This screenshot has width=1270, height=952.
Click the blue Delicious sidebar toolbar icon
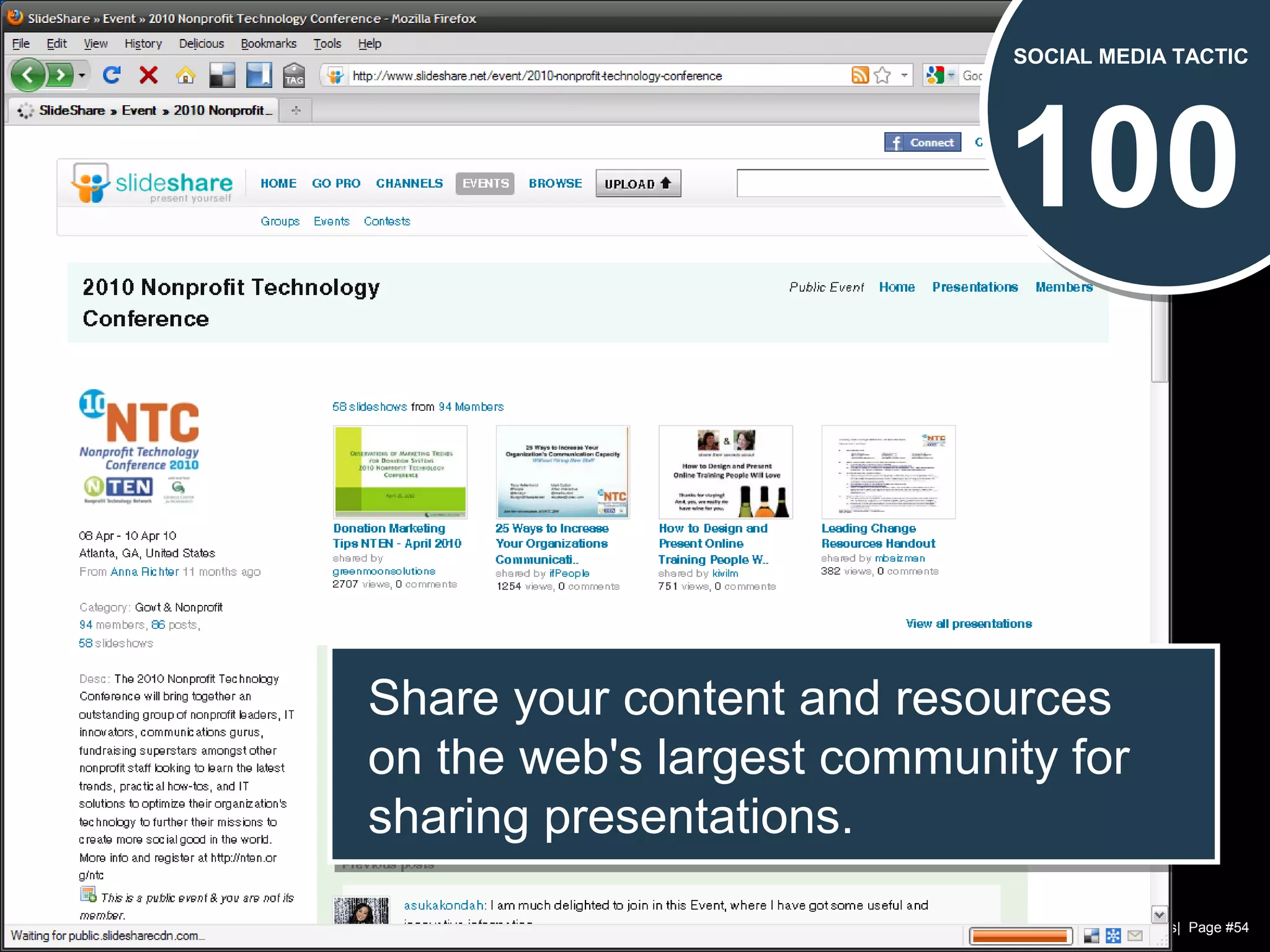point(259,76)
